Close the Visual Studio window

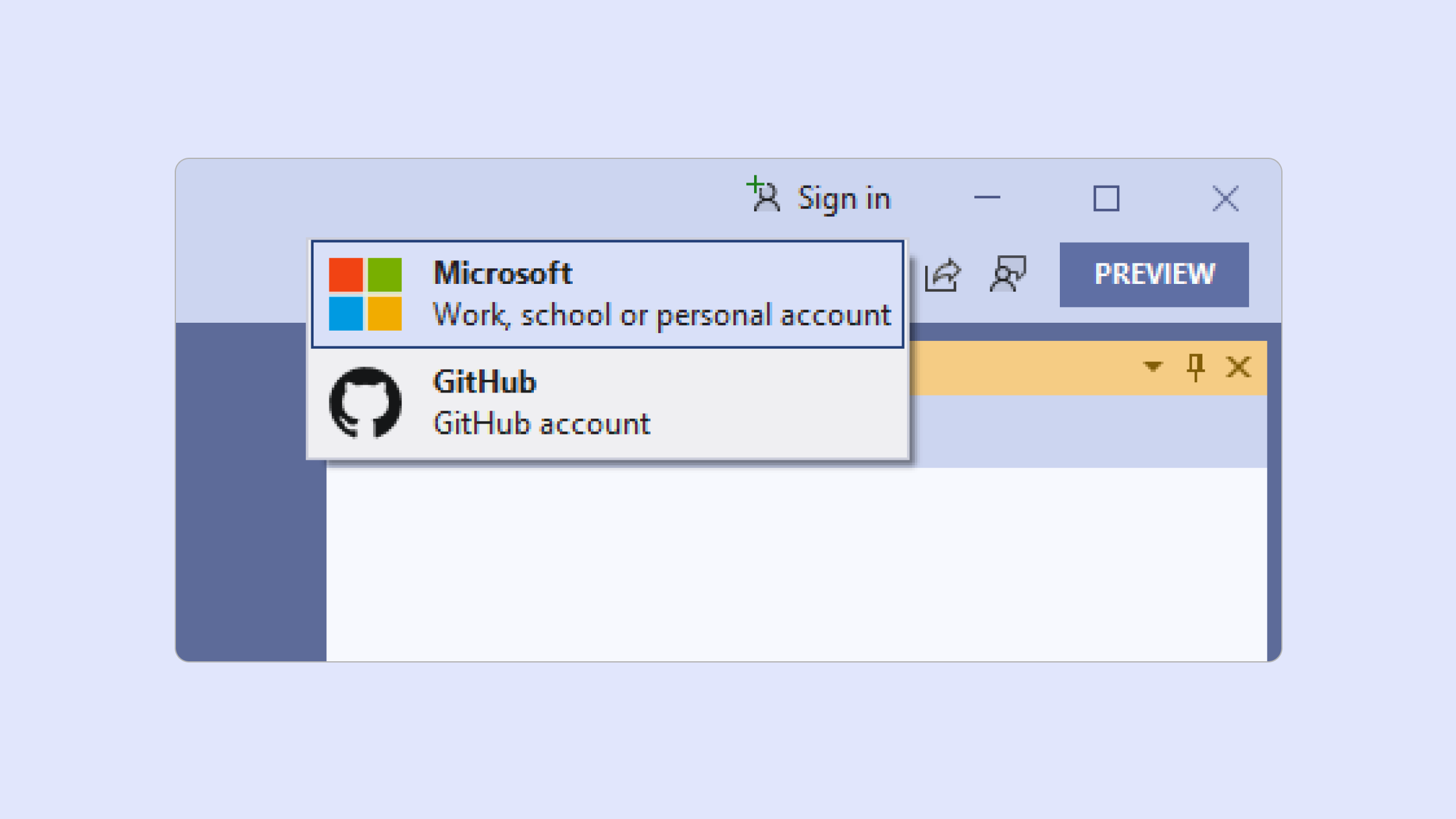coord(1225,198)
